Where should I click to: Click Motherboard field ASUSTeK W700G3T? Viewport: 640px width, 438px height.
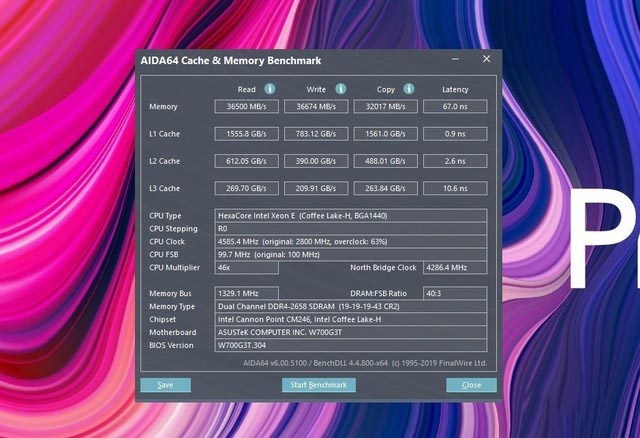(351, 333)
